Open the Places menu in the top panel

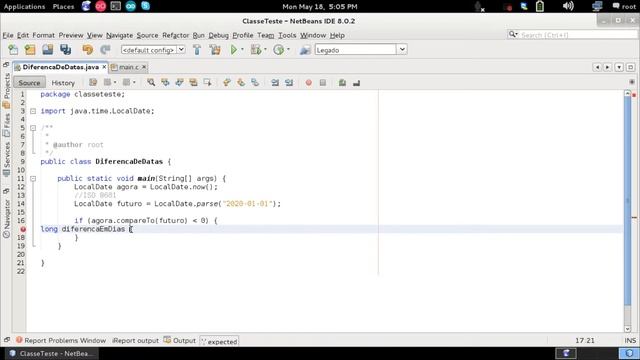(63, 7)
